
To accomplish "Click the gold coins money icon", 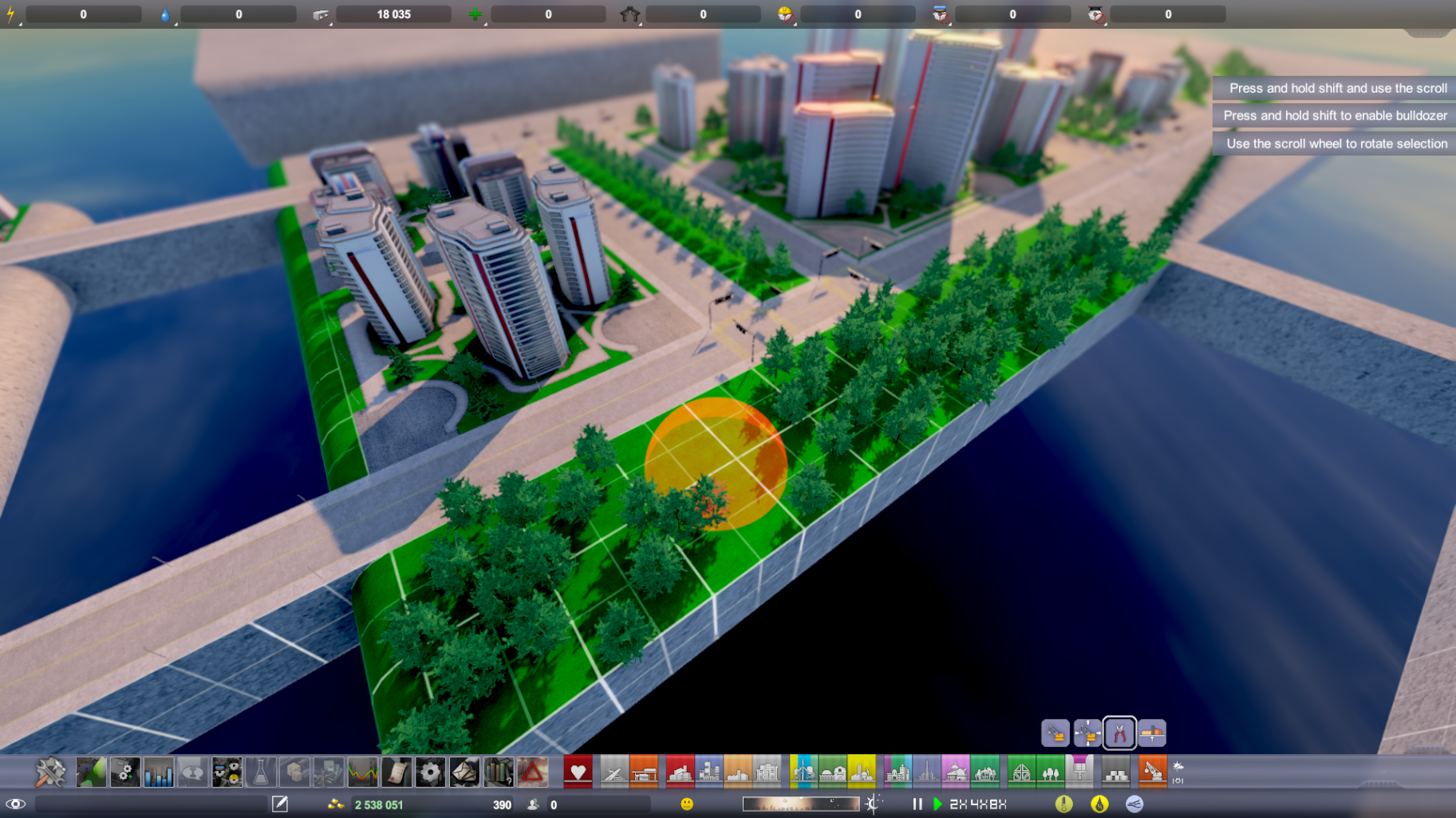I will pyautogui.click(x=336, y=804).
